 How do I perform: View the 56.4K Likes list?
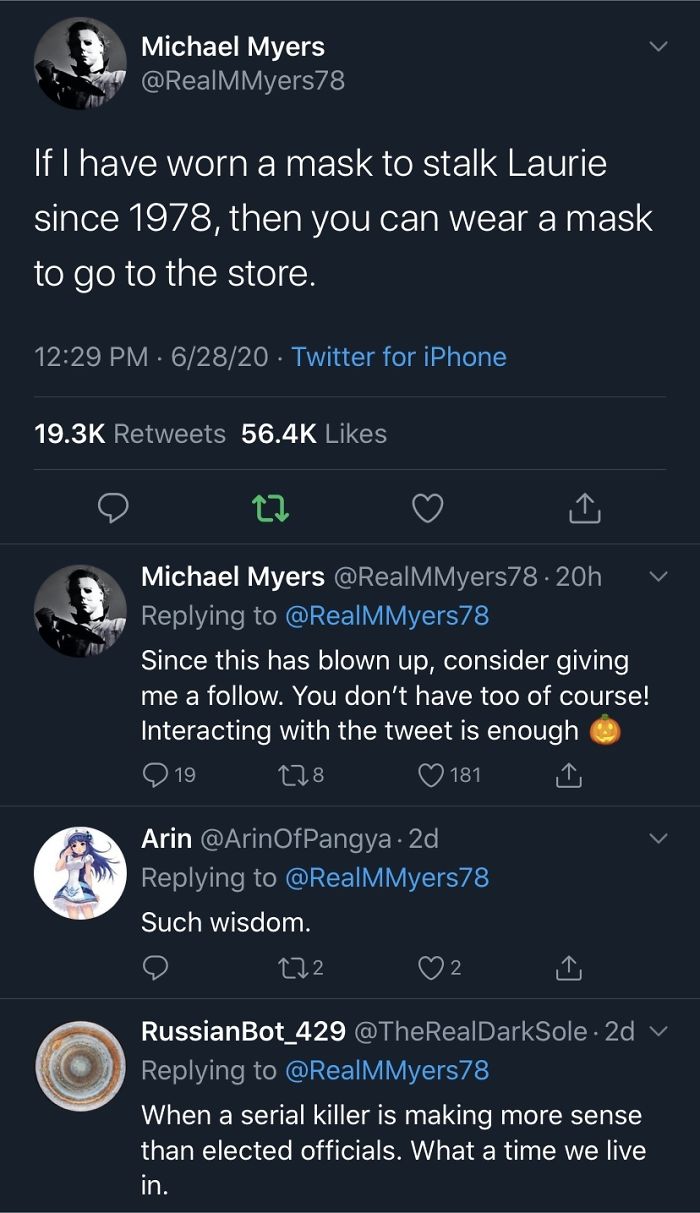tap(314, 433)
